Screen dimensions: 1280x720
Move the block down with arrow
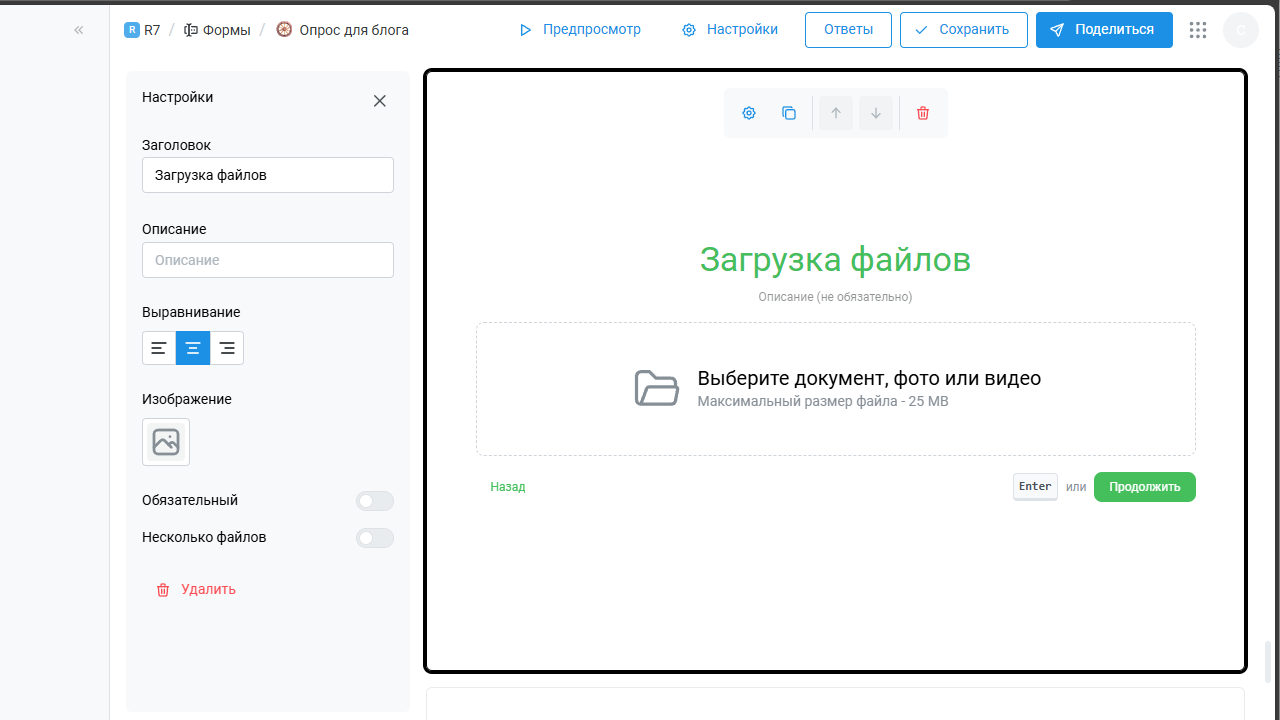(x=876, y=113)
